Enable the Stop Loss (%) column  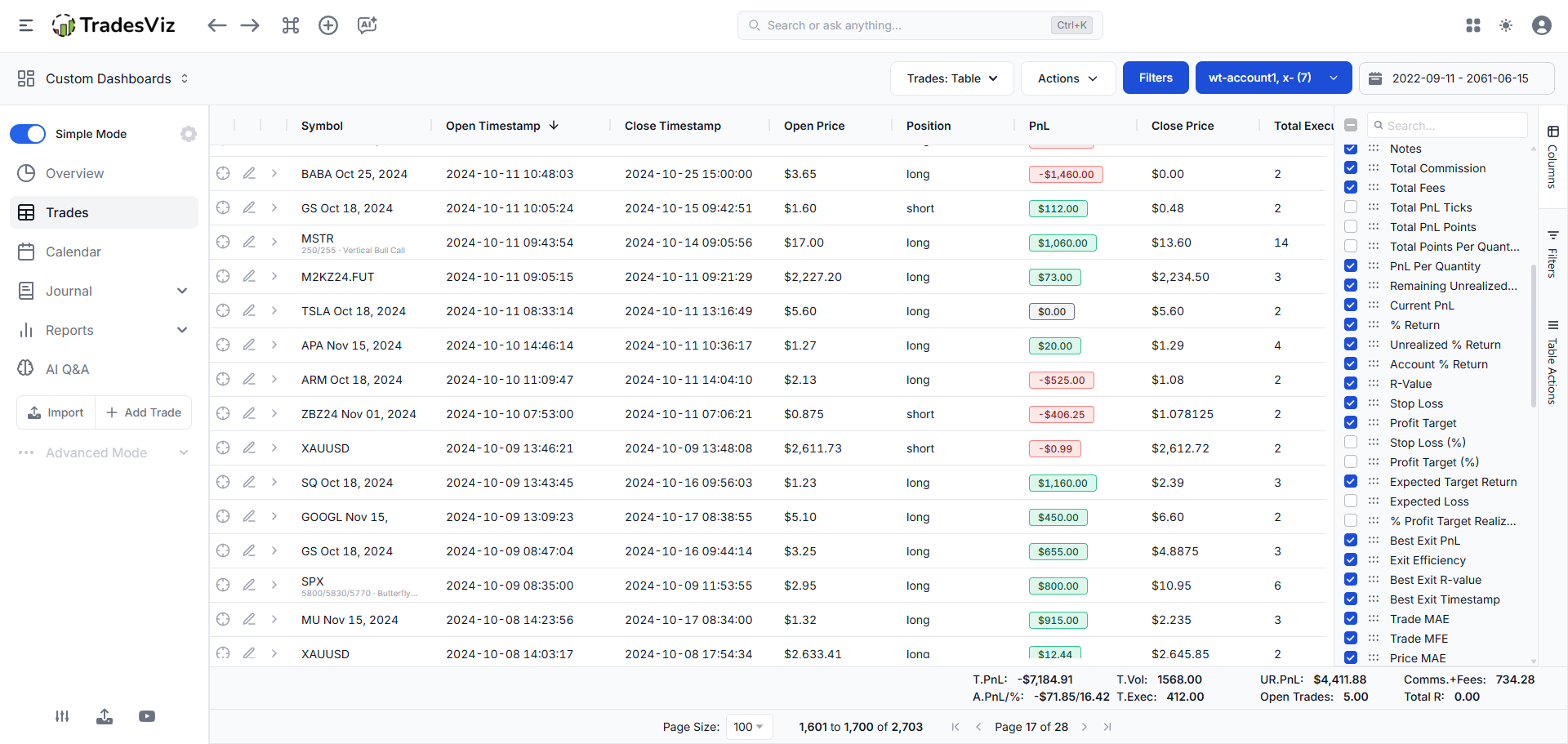pos(1351,443)
